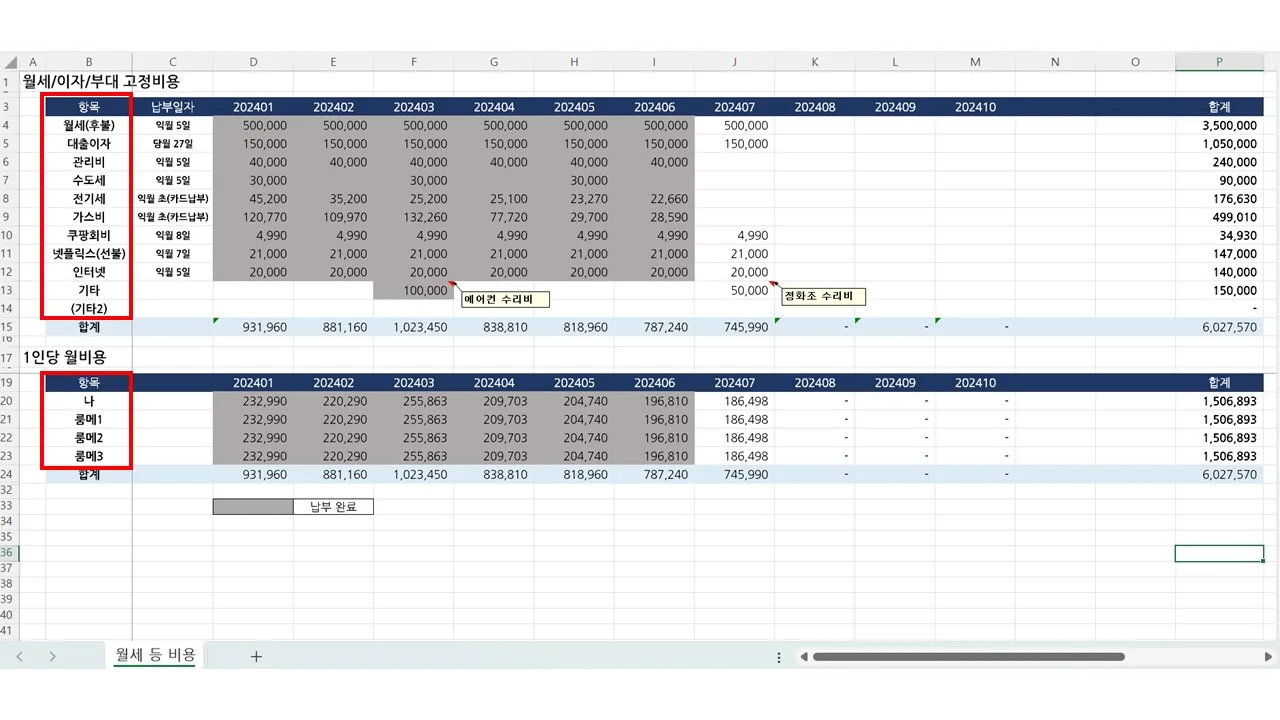This screenshot has width=1280, height=720.
Task: Click 202403 header in the top table
Action: tap(413, 107)
